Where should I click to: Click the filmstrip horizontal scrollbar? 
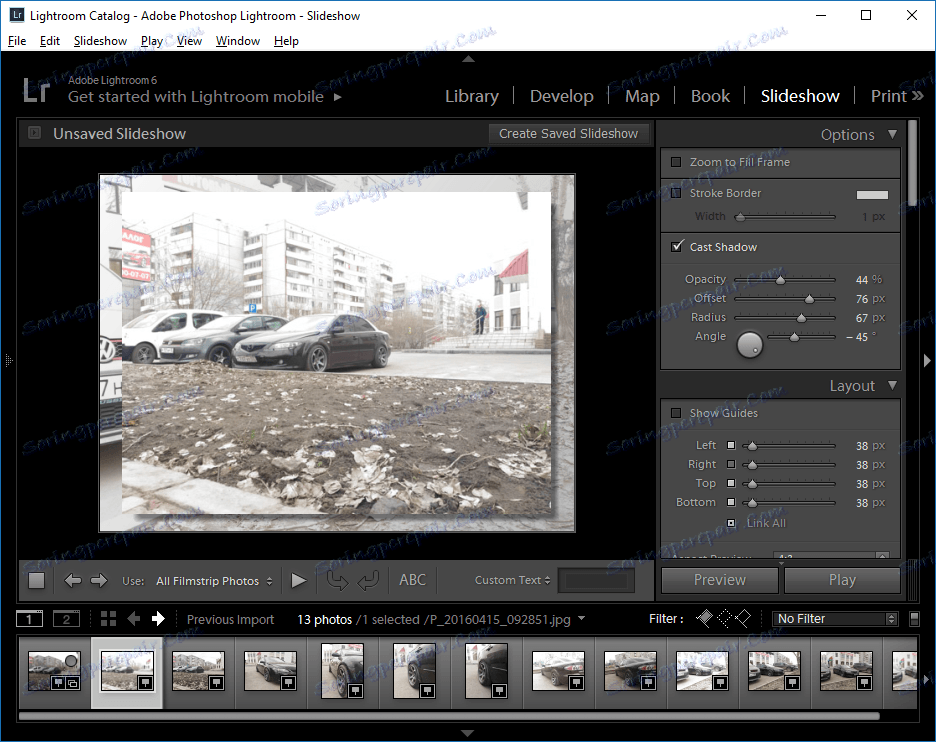click(x=449, y=716)
